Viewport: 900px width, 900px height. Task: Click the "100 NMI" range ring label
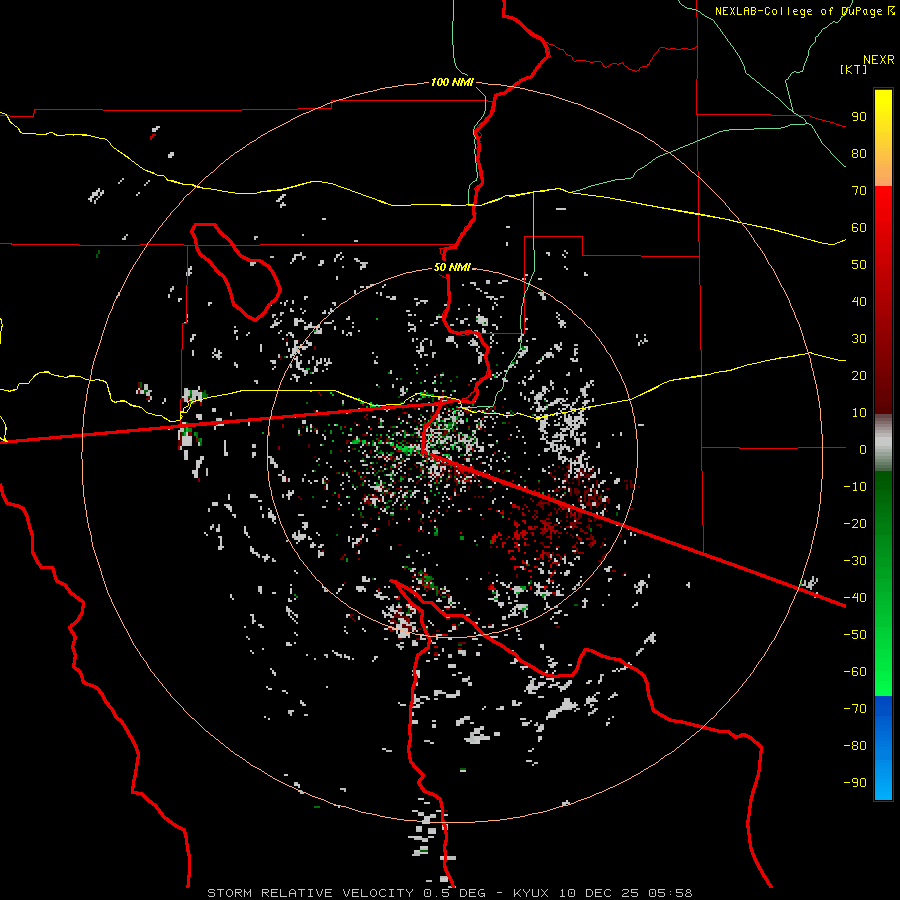pos(452,82)
